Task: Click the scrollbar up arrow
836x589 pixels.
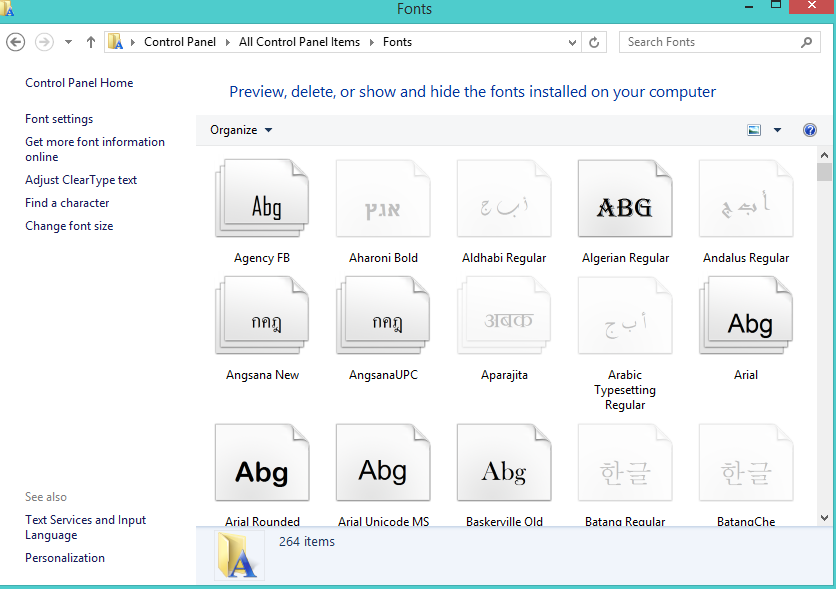Action: [824, 155]
